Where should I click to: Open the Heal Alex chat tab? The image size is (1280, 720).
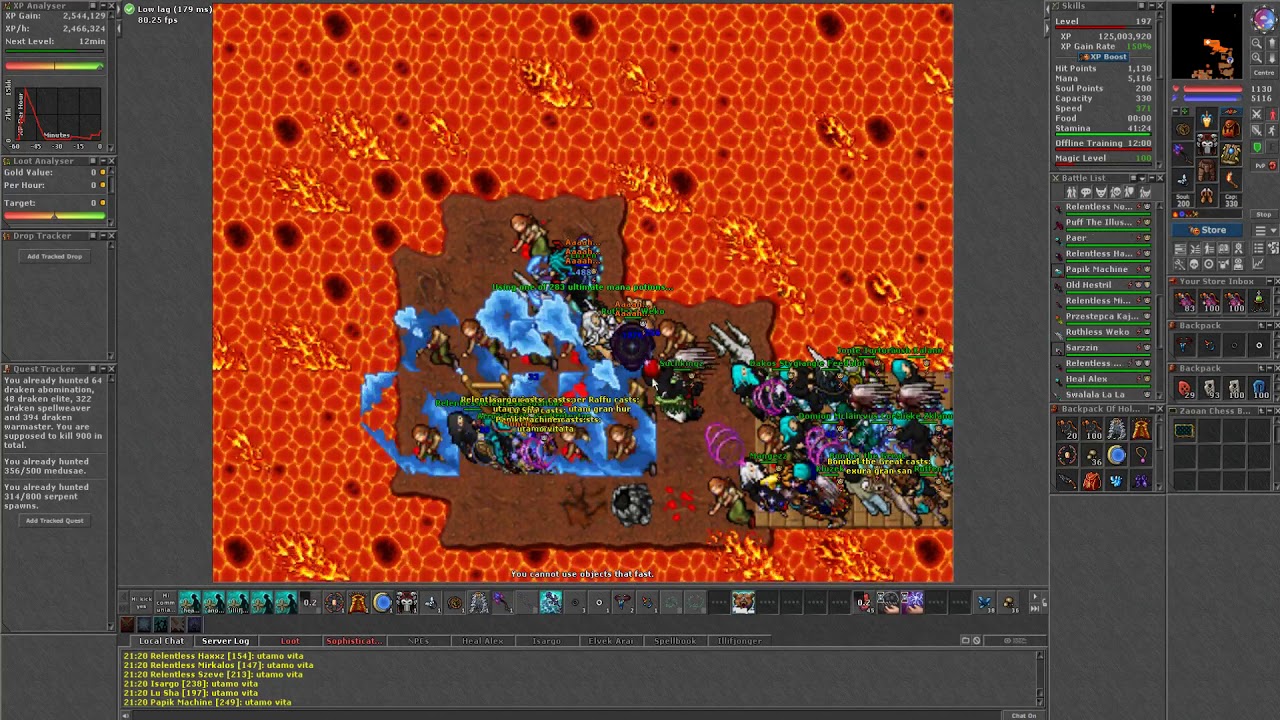(x=482, y=641)
